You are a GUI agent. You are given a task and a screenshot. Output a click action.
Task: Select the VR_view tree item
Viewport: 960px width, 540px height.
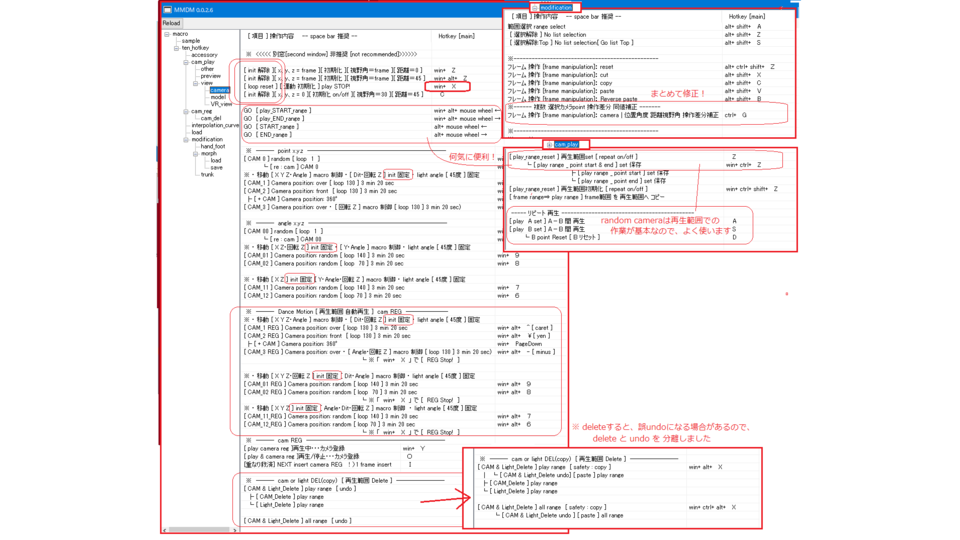[221, 104]
